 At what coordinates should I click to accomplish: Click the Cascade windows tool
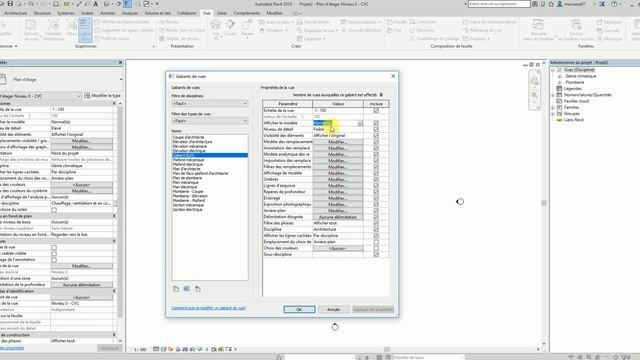tap(608, 30)
